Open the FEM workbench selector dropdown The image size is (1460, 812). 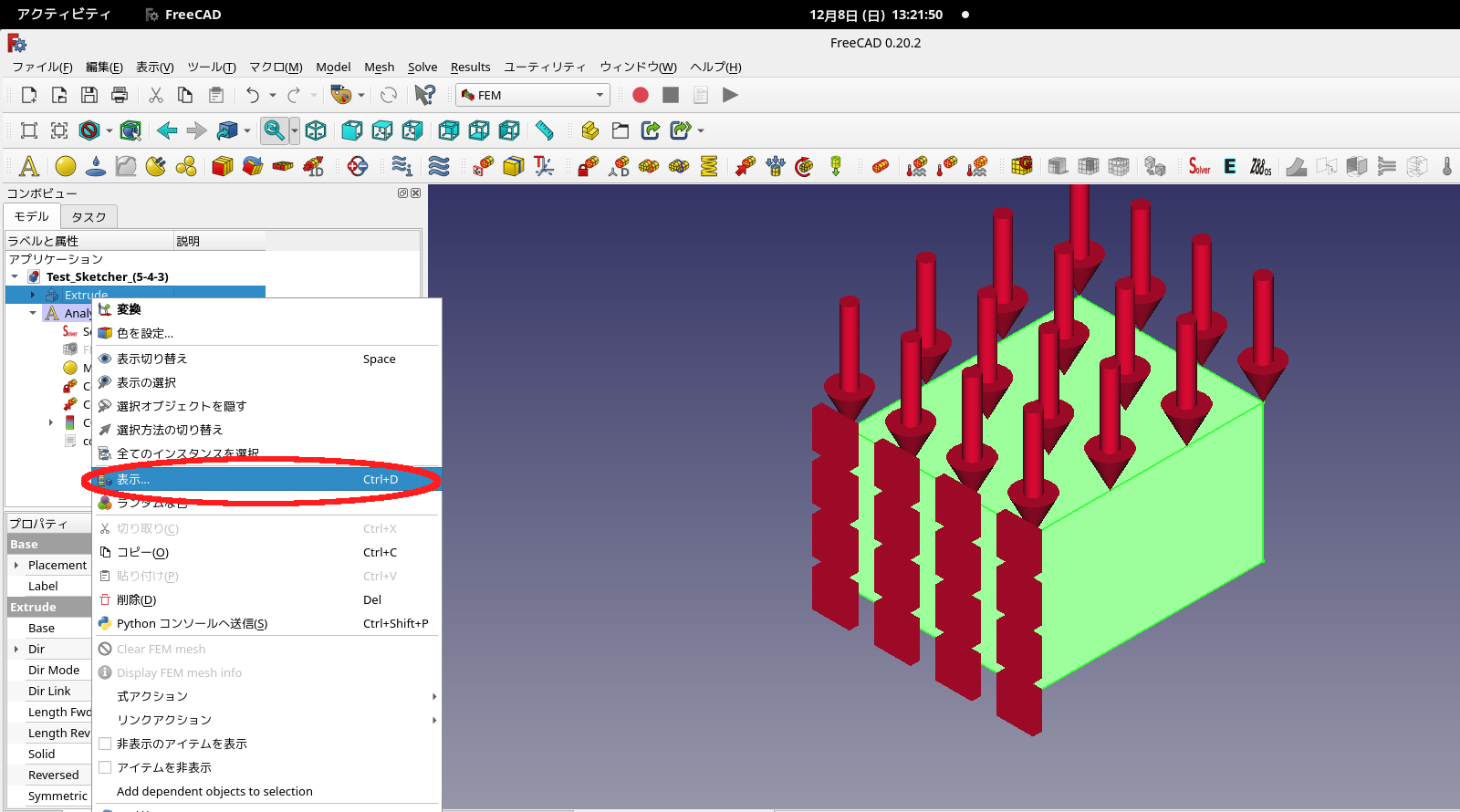point(533,95)
